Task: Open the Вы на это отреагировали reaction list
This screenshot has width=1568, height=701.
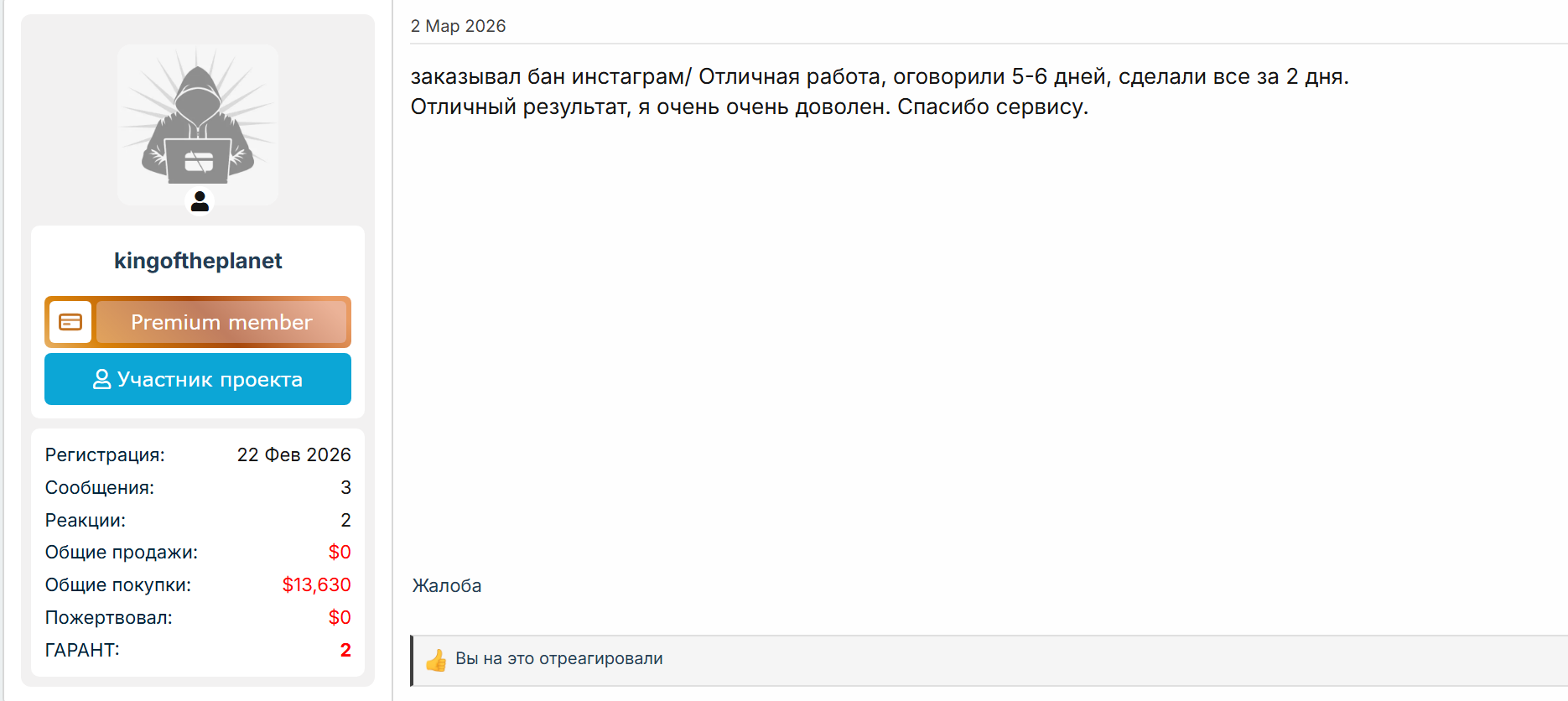Action: [x=558, y=659]
